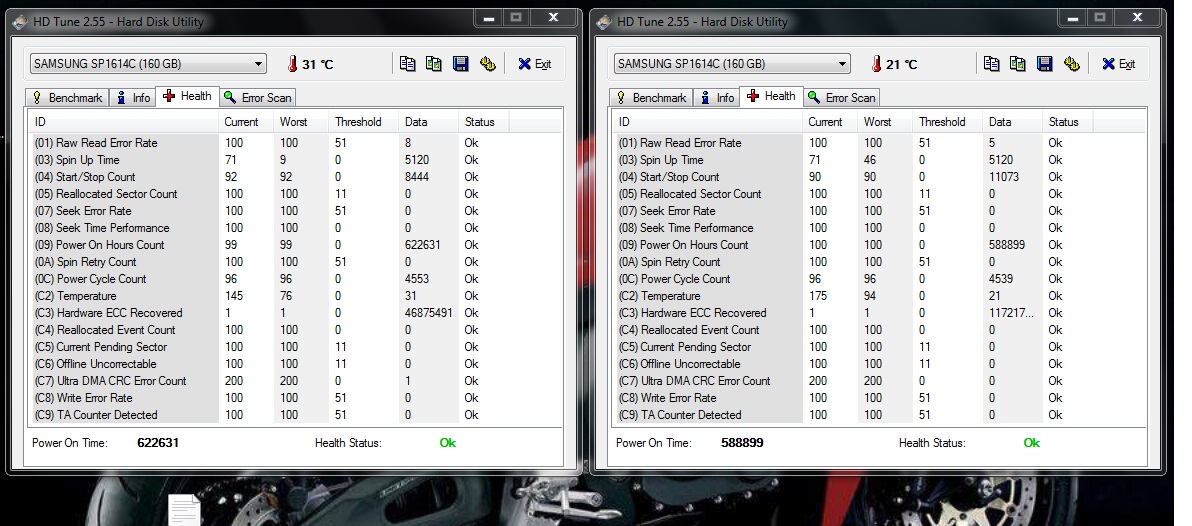Click ID column header in 21 °C window
This screenshot has height=526, width=1192.
708,122
